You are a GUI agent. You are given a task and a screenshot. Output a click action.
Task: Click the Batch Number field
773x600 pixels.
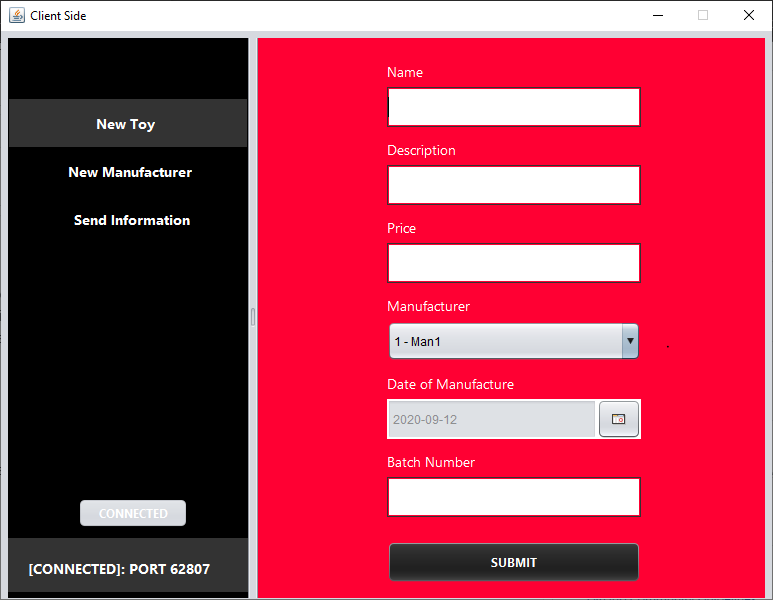(x=514, y=497)
